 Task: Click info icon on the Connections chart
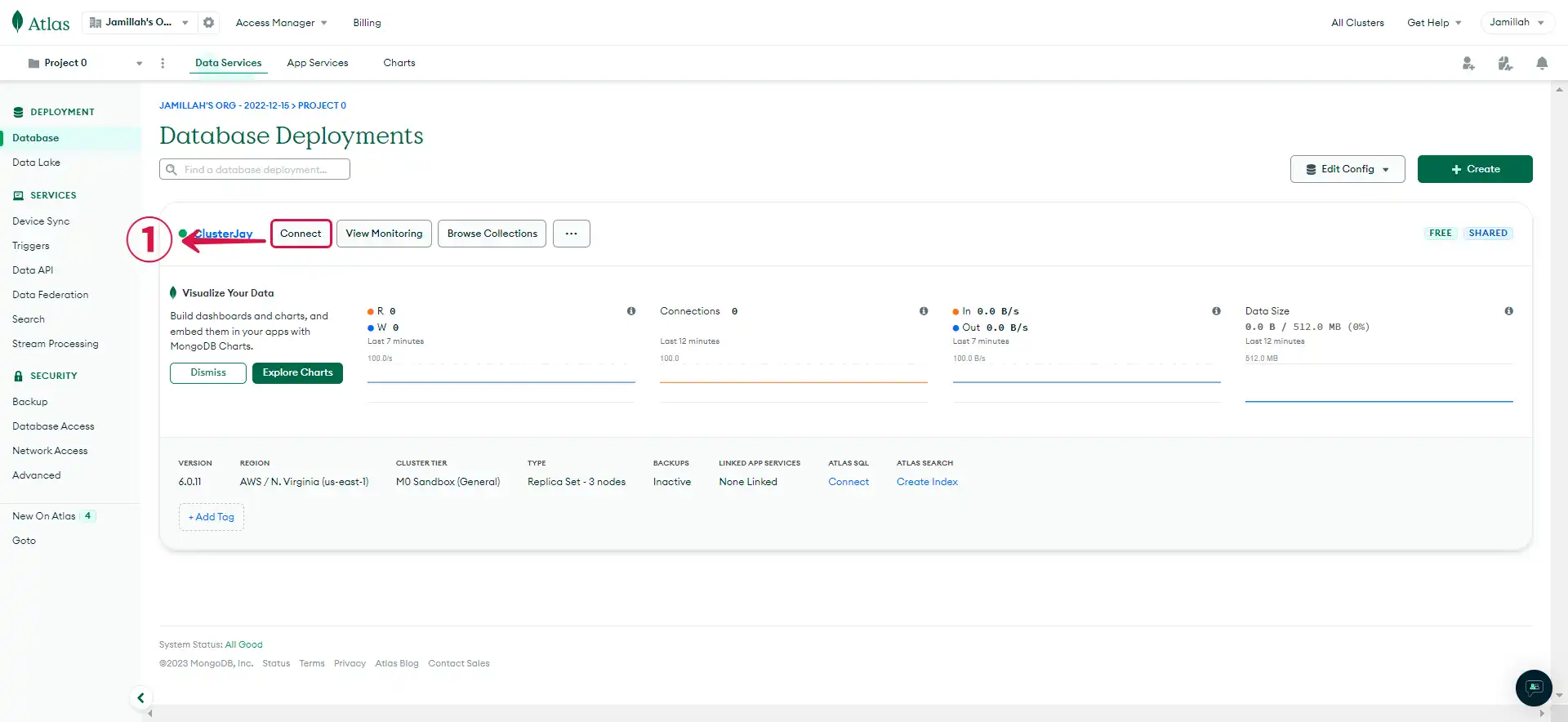pyautogui.click(x=924, y=311)
